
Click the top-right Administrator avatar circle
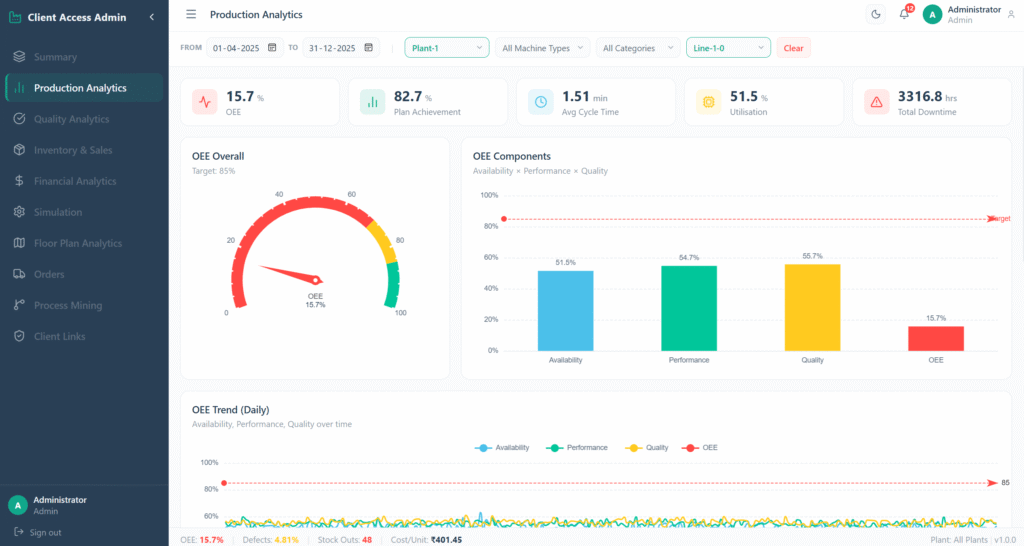(x=932, y=14)
